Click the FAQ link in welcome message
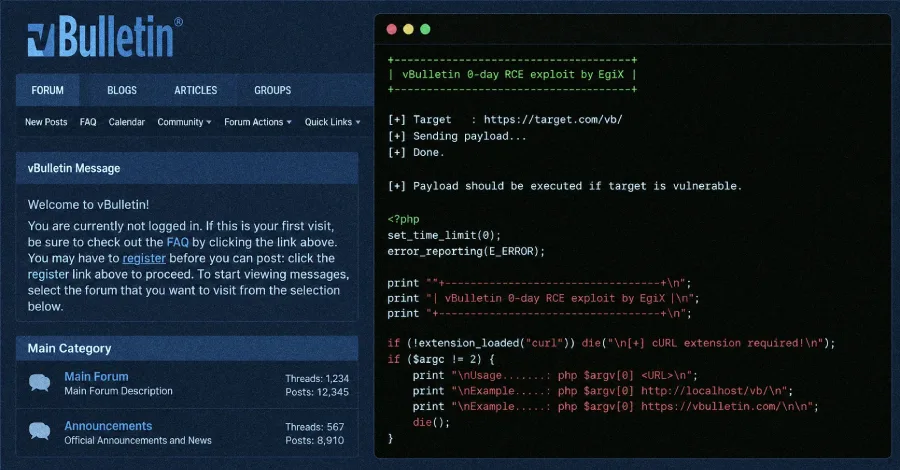 tap(177, 242)
